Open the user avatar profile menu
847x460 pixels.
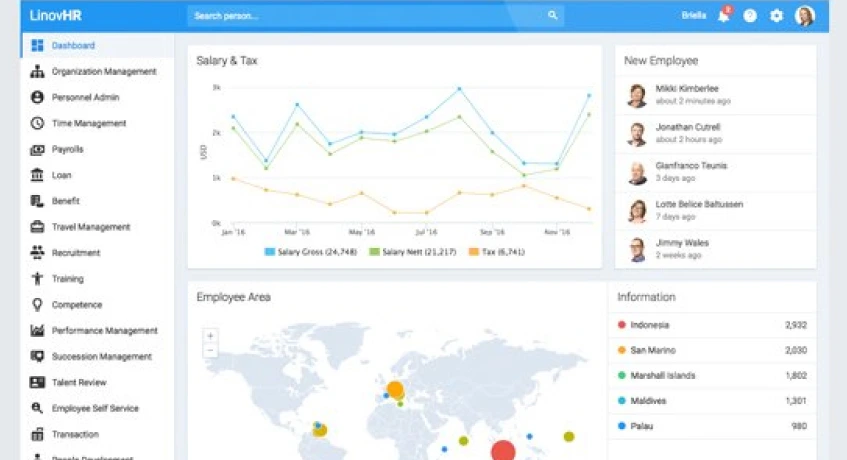point(804,16)
